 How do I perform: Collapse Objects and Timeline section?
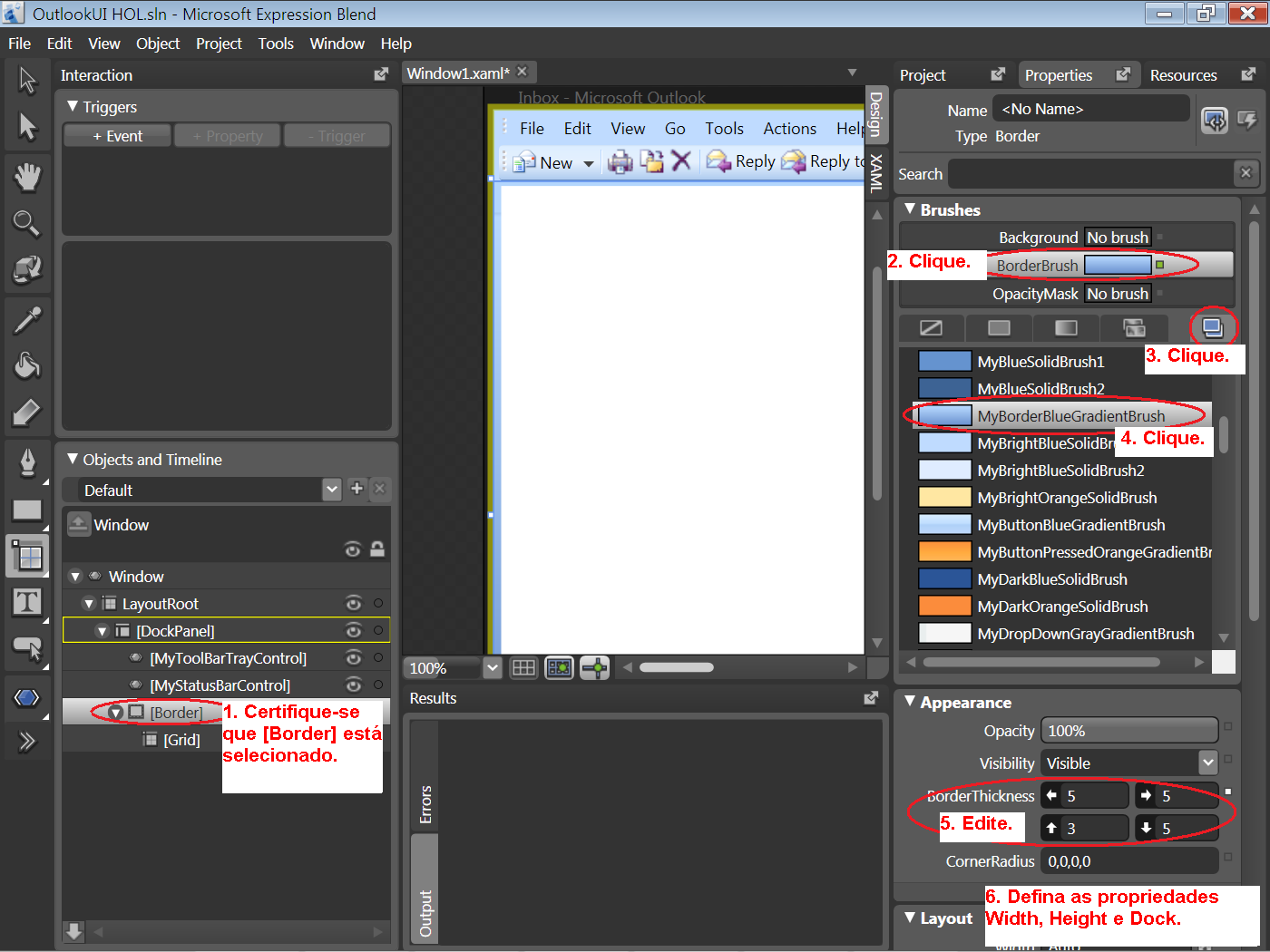pyautogui.click(x=73, y=460)
